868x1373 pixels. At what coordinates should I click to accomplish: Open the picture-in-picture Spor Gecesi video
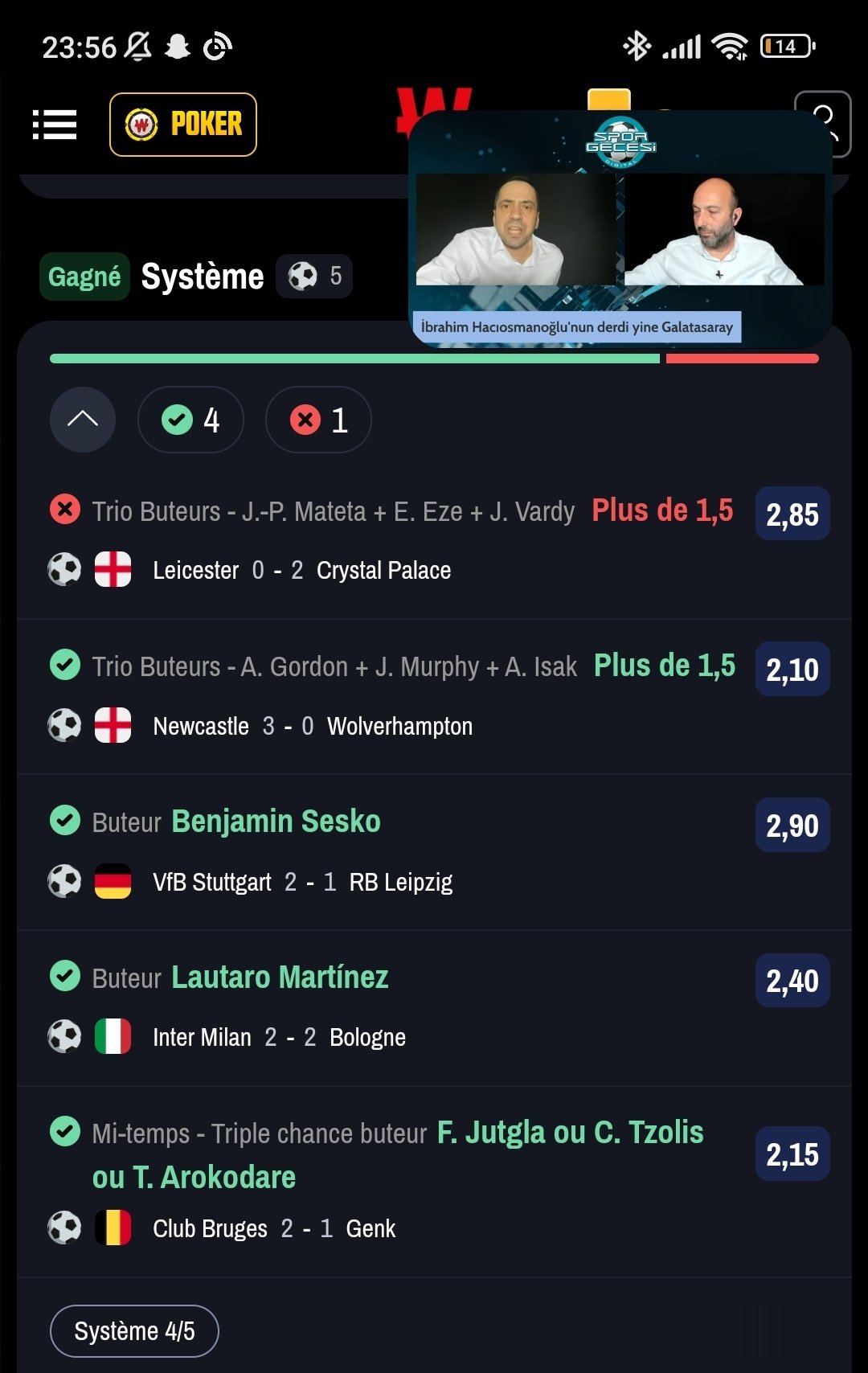[620, 229]
